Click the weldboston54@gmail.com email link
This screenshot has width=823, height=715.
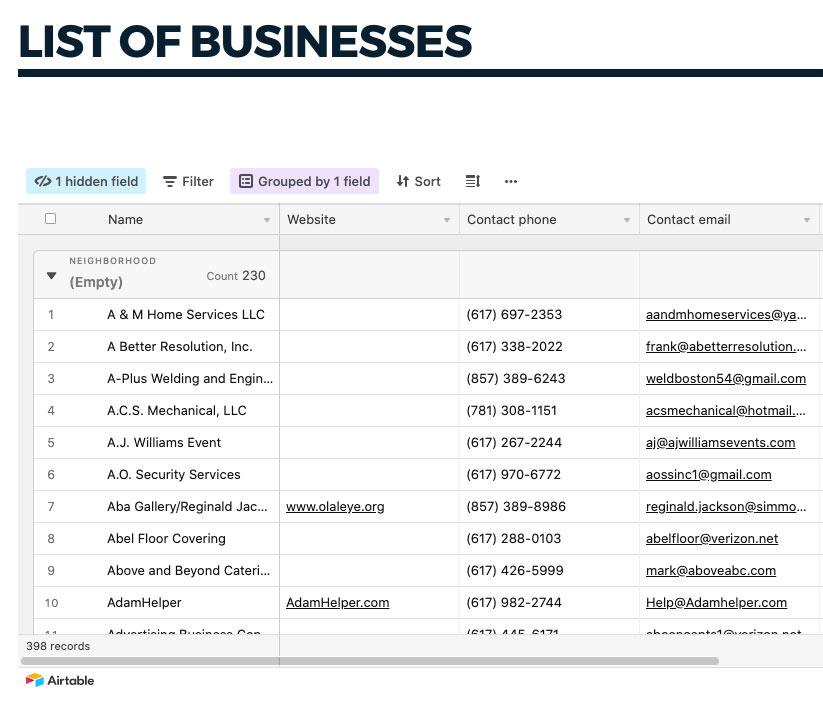pos(726,378)
